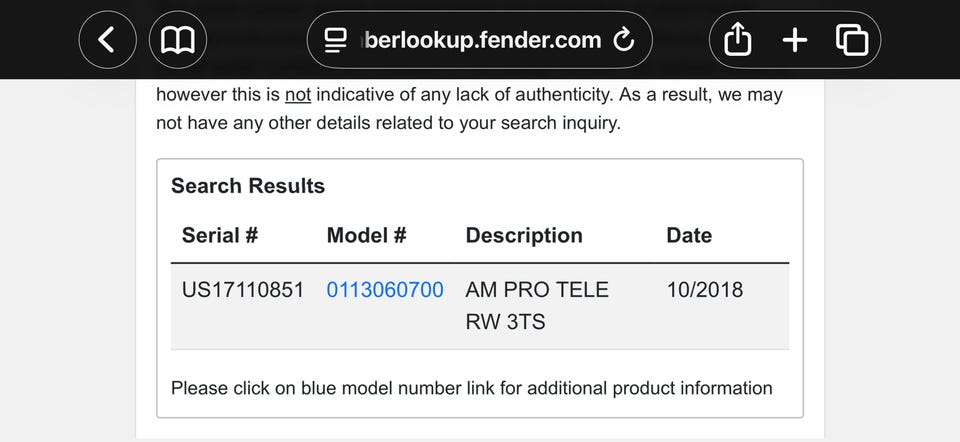Tap the Safari back arrow button
960x442 pixels.
pos(106,40)
